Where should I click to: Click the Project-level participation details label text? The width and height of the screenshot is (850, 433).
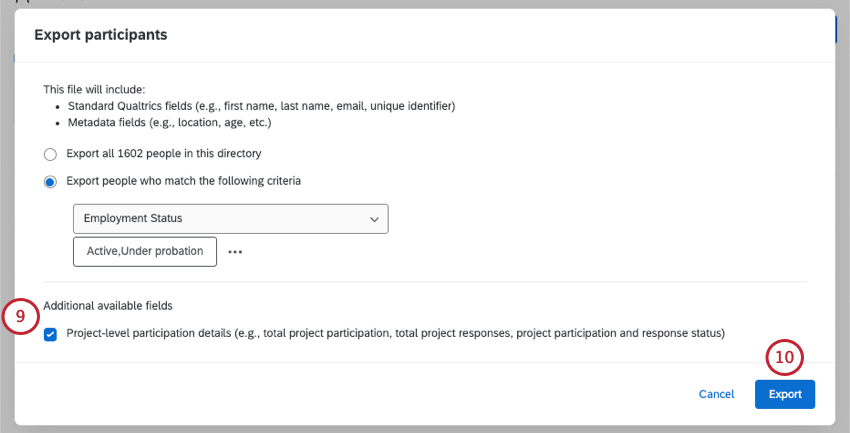point(395,333)
